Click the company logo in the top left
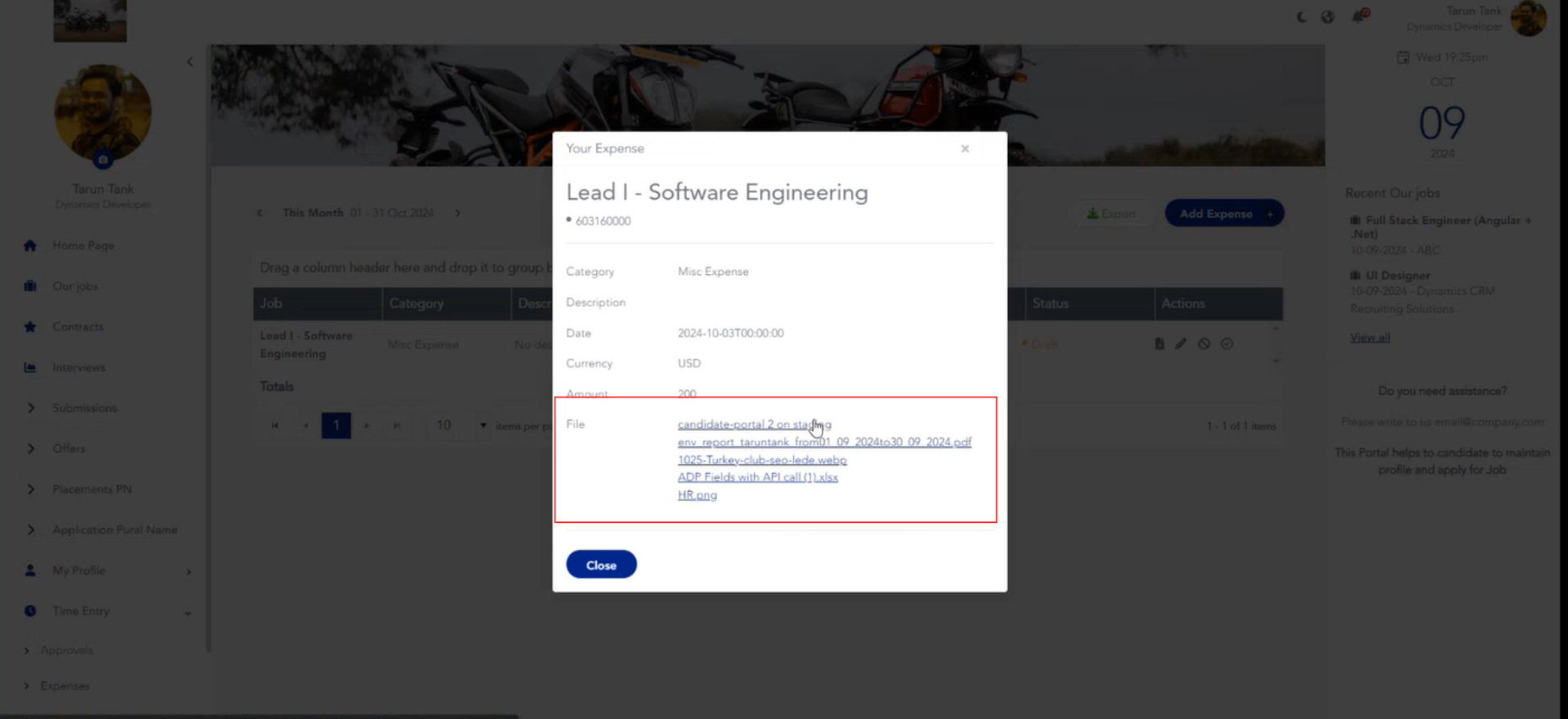 coord(90,20)
